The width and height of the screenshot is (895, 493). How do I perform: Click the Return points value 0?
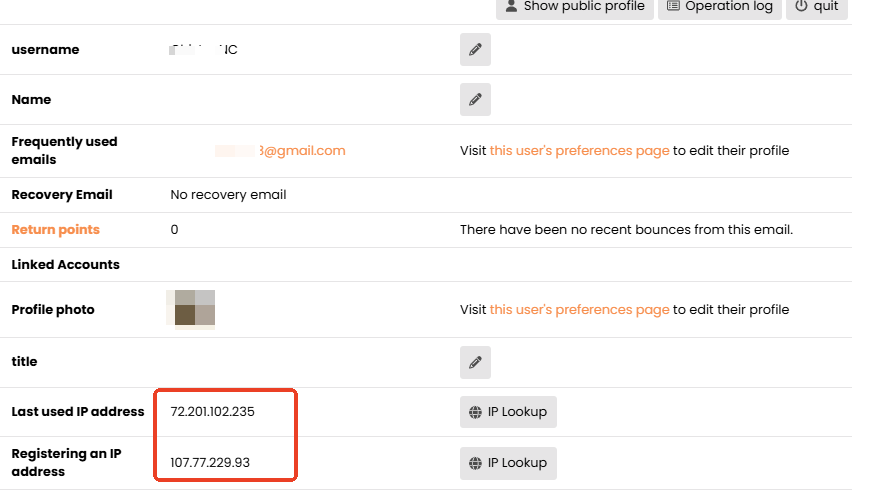coord(174,230)
